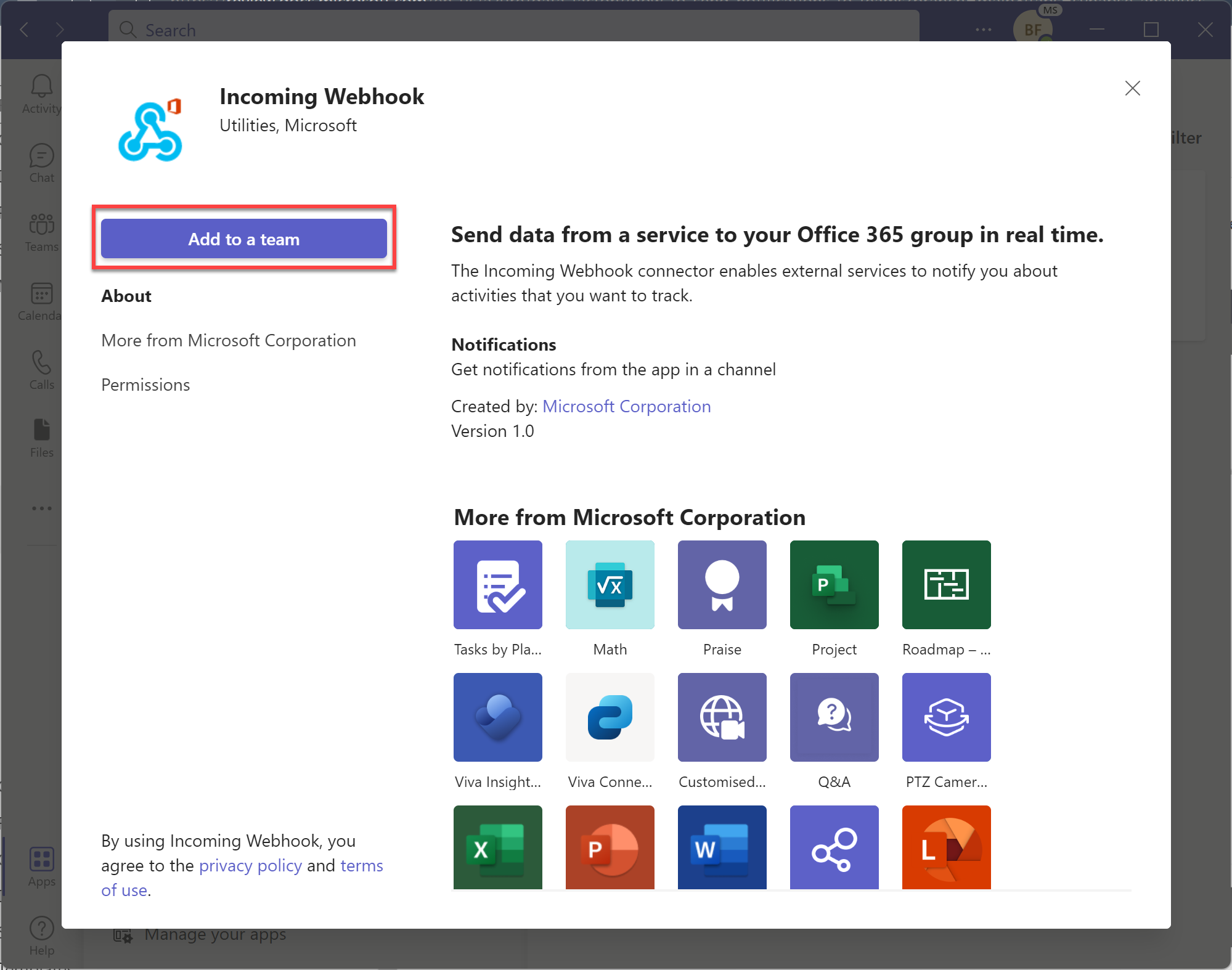Viewport: 1232px width, 970px height.
Task: Open the Viva Insights app icon
Action: 497,717
